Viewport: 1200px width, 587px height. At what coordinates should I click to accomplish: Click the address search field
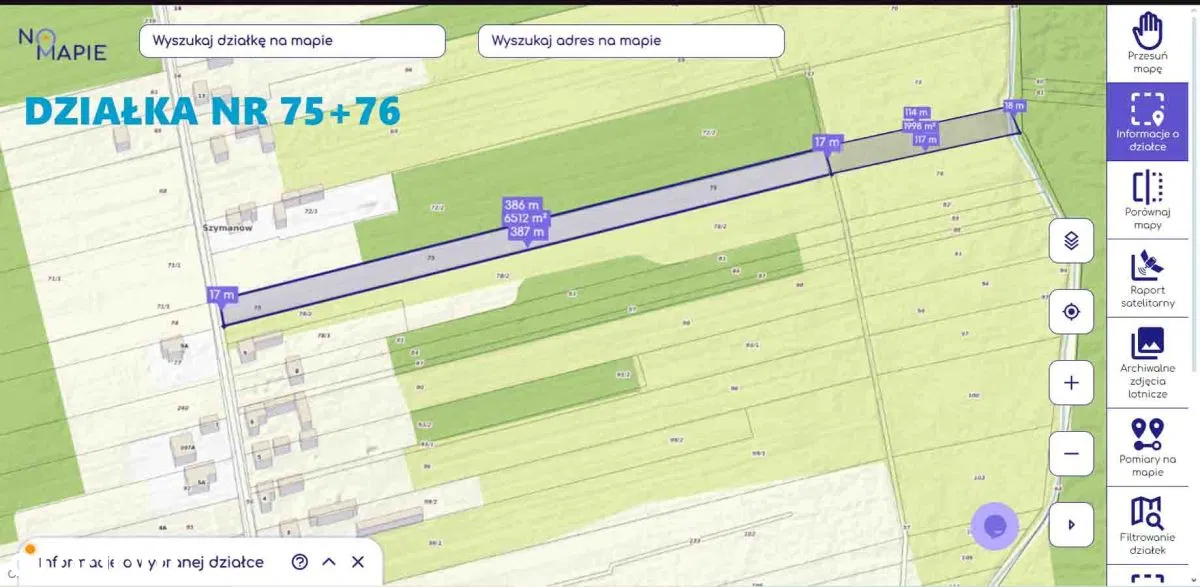[631, 41]
